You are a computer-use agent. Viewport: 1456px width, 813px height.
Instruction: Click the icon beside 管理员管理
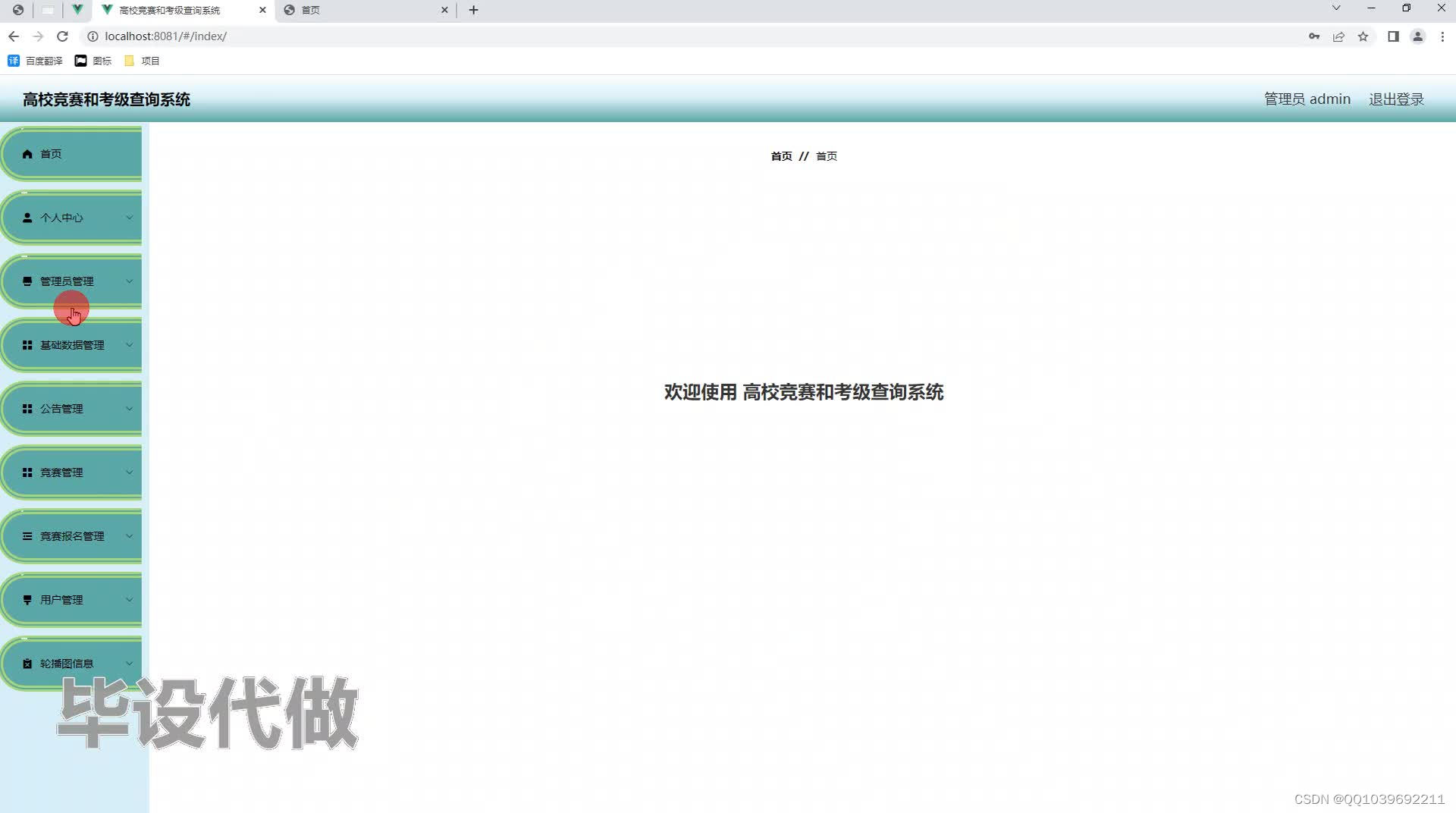[27, 281]
